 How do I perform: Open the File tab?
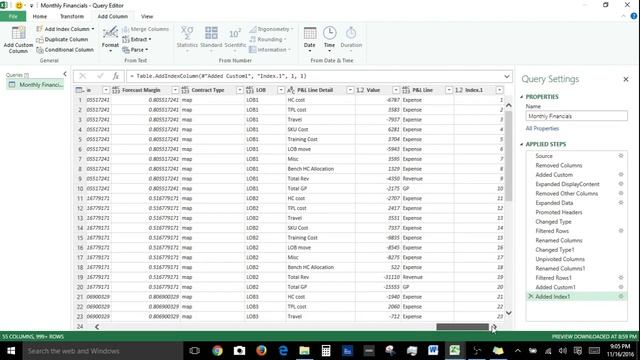tap(13, 16)
